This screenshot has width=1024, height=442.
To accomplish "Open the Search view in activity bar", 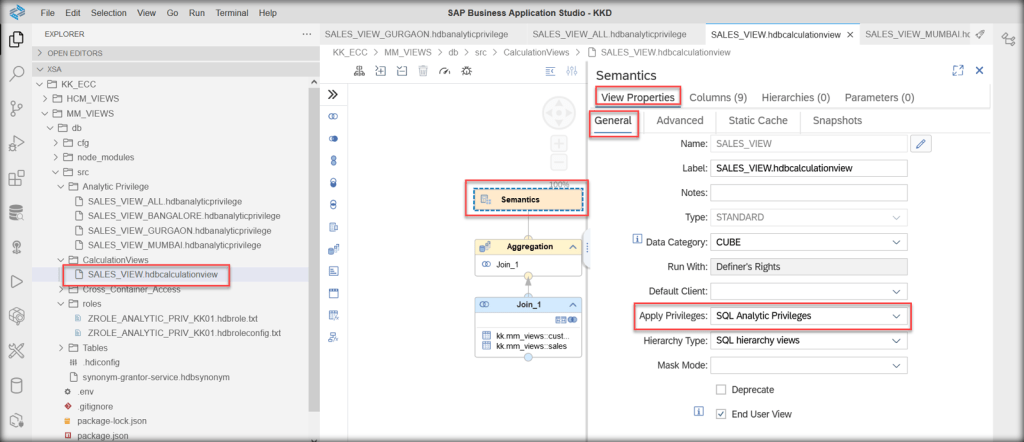I will click(x=16, y=73).
